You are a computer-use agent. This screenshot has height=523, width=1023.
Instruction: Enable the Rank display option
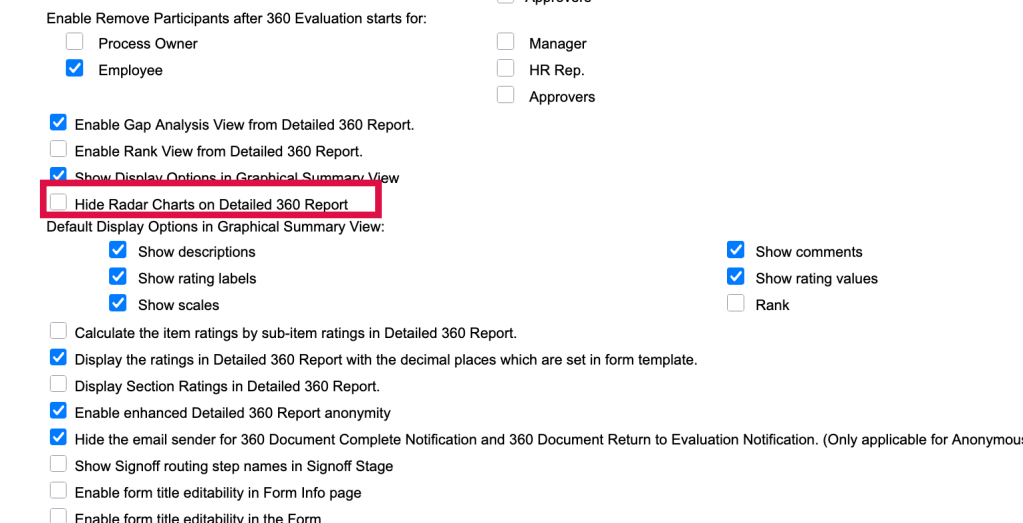736,304
